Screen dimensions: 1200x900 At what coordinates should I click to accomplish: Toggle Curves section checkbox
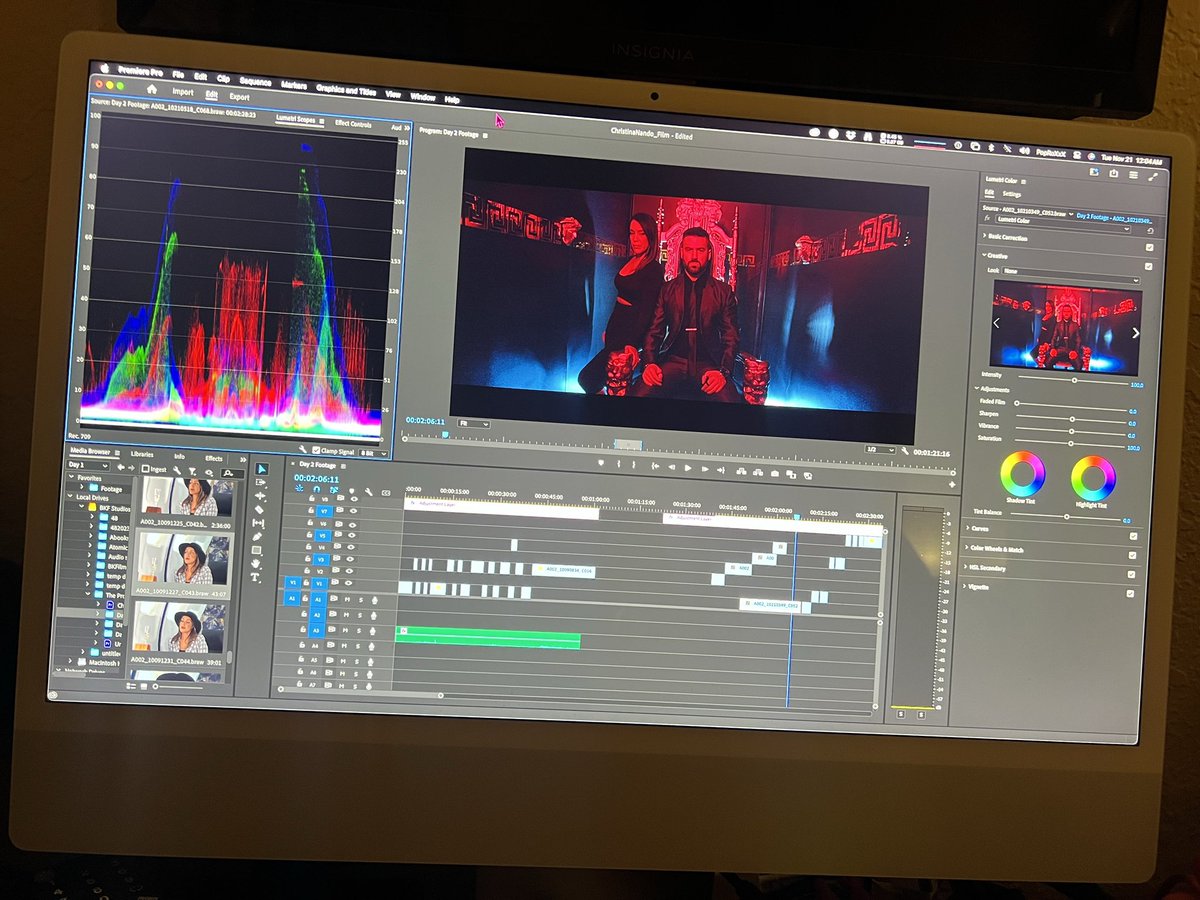pos(1133,536)
